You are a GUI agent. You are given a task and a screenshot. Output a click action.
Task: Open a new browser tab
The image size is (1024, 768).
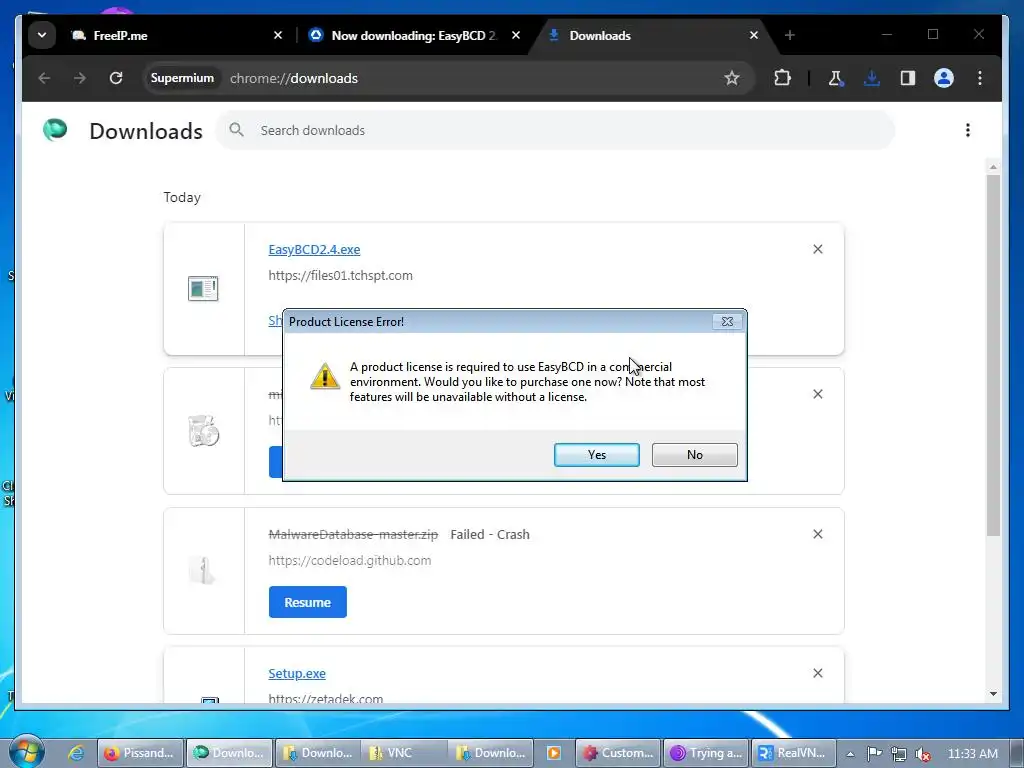coord(790,35)
